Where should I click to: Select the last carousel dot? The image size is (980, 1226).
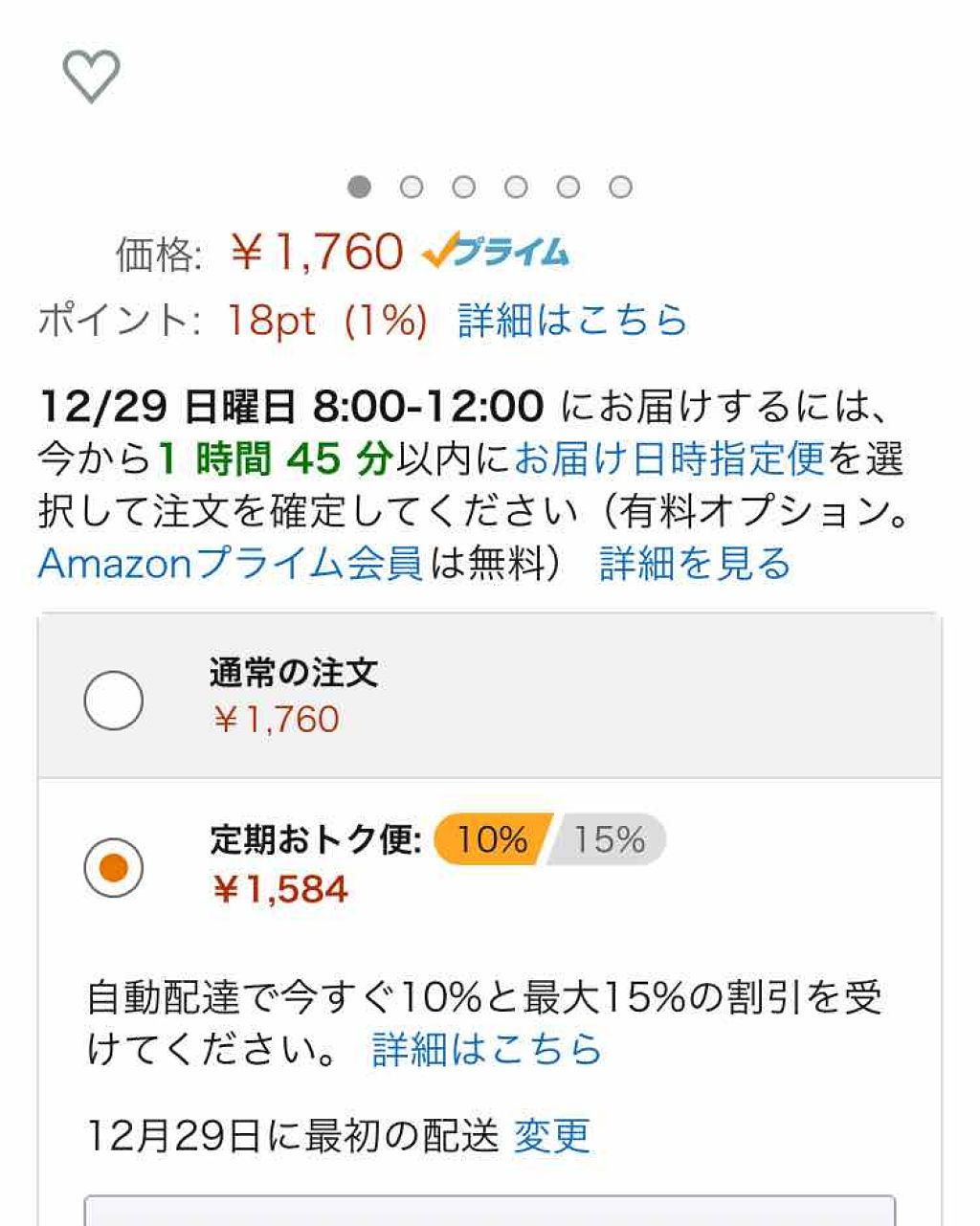pos(622,187)
